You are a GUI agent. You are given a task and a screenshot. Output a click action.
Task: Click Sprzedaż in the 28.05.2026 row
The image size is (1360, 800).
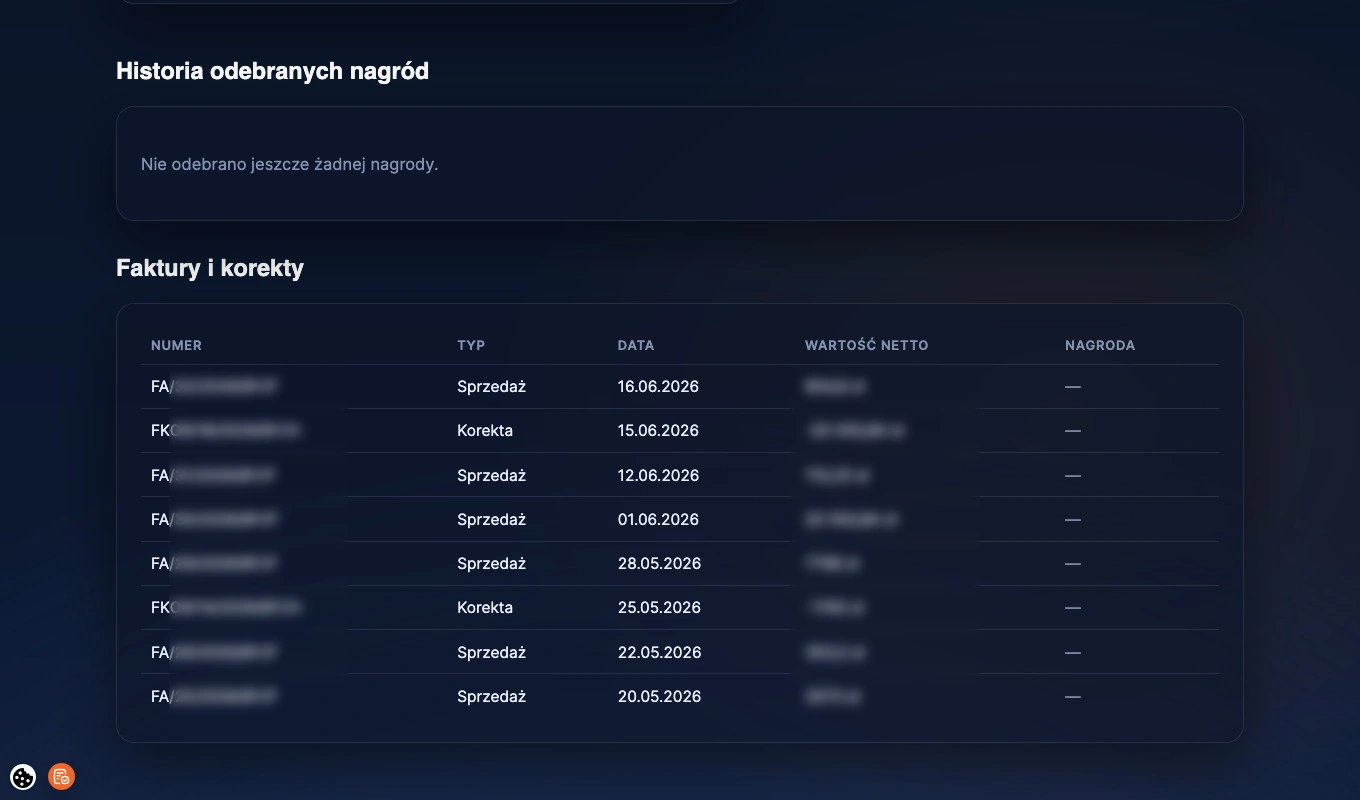(x=491, y=563)
